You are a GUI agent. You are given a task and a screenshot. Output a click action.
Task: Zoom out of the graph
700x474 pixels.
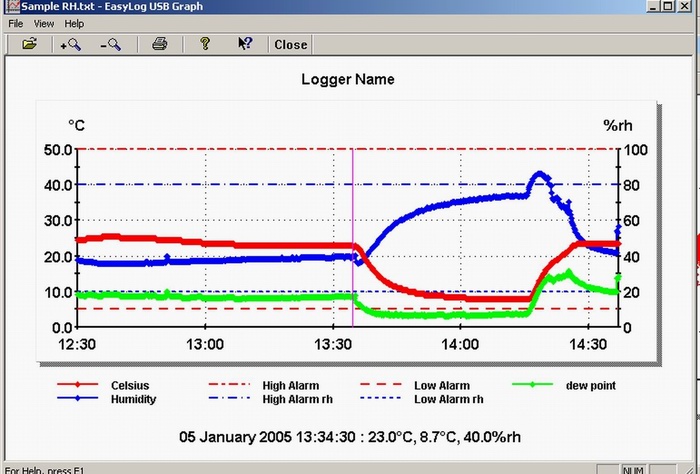tap(110, 44)
